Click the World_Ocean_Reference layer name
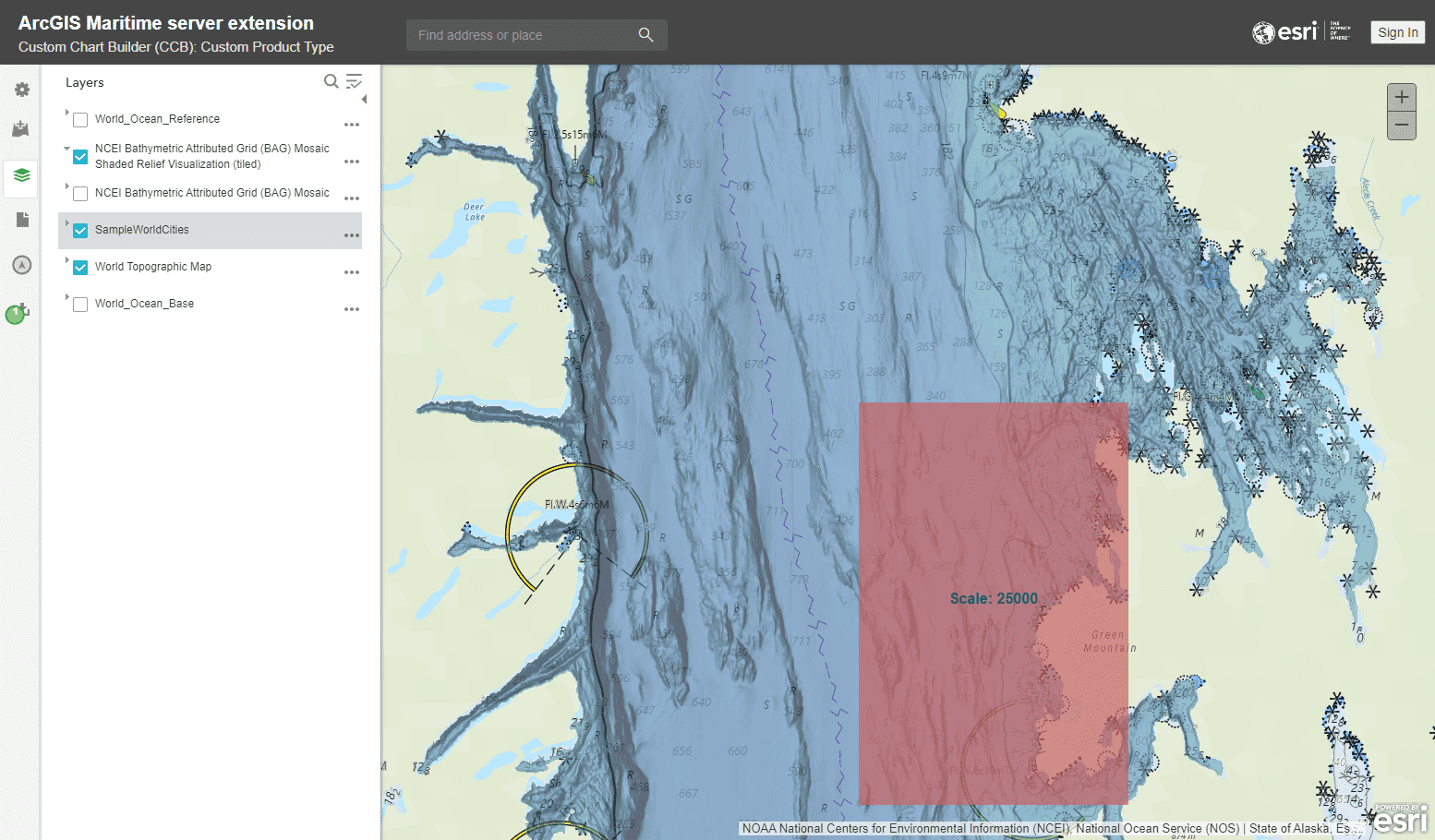The width and height of the screenshot is (1435, 840). [x=157, y=119]
